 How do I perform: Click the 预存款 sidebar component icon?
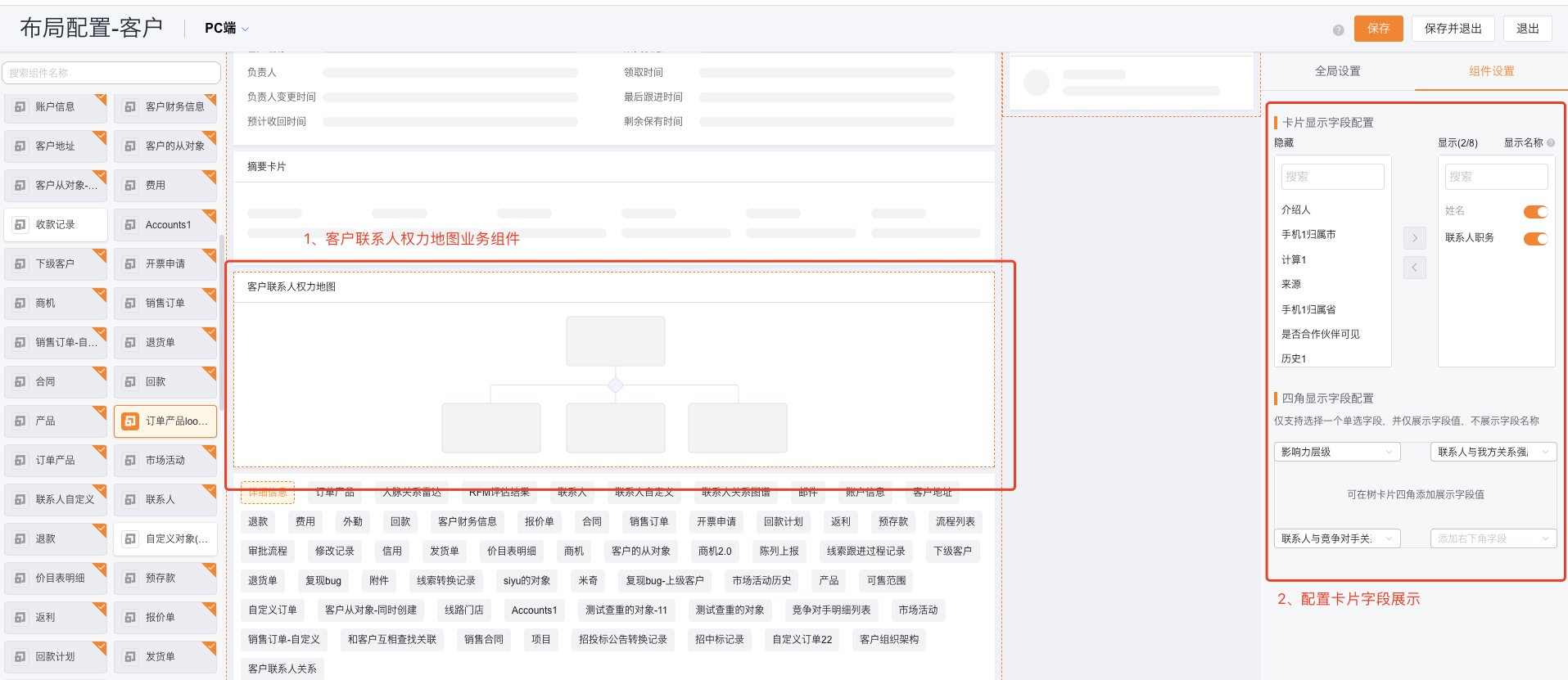pyautogui.click(x=130, y=579)
